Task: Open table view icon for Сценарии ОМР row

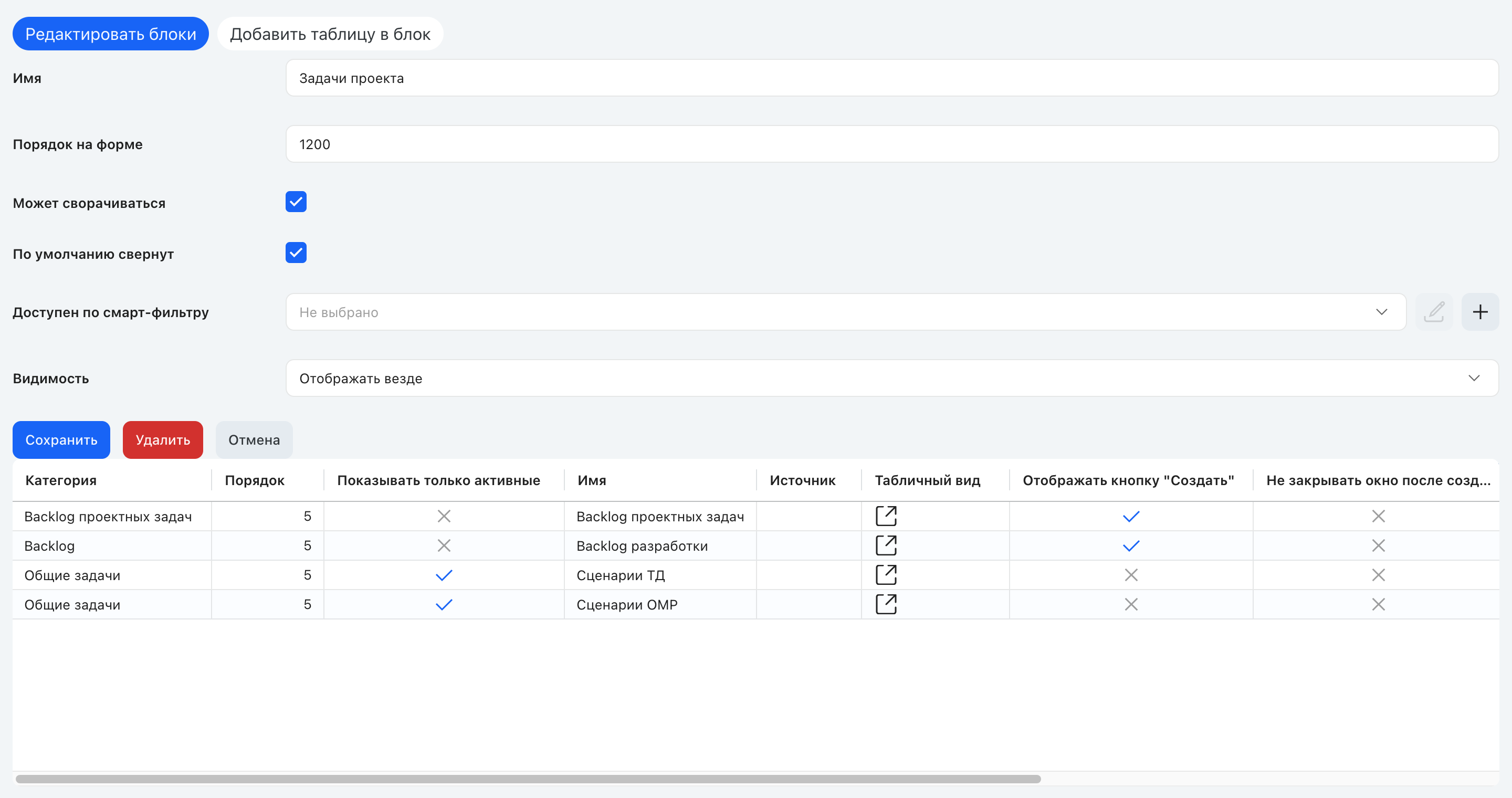Action: pyautogui.click(x=886, y=604)
